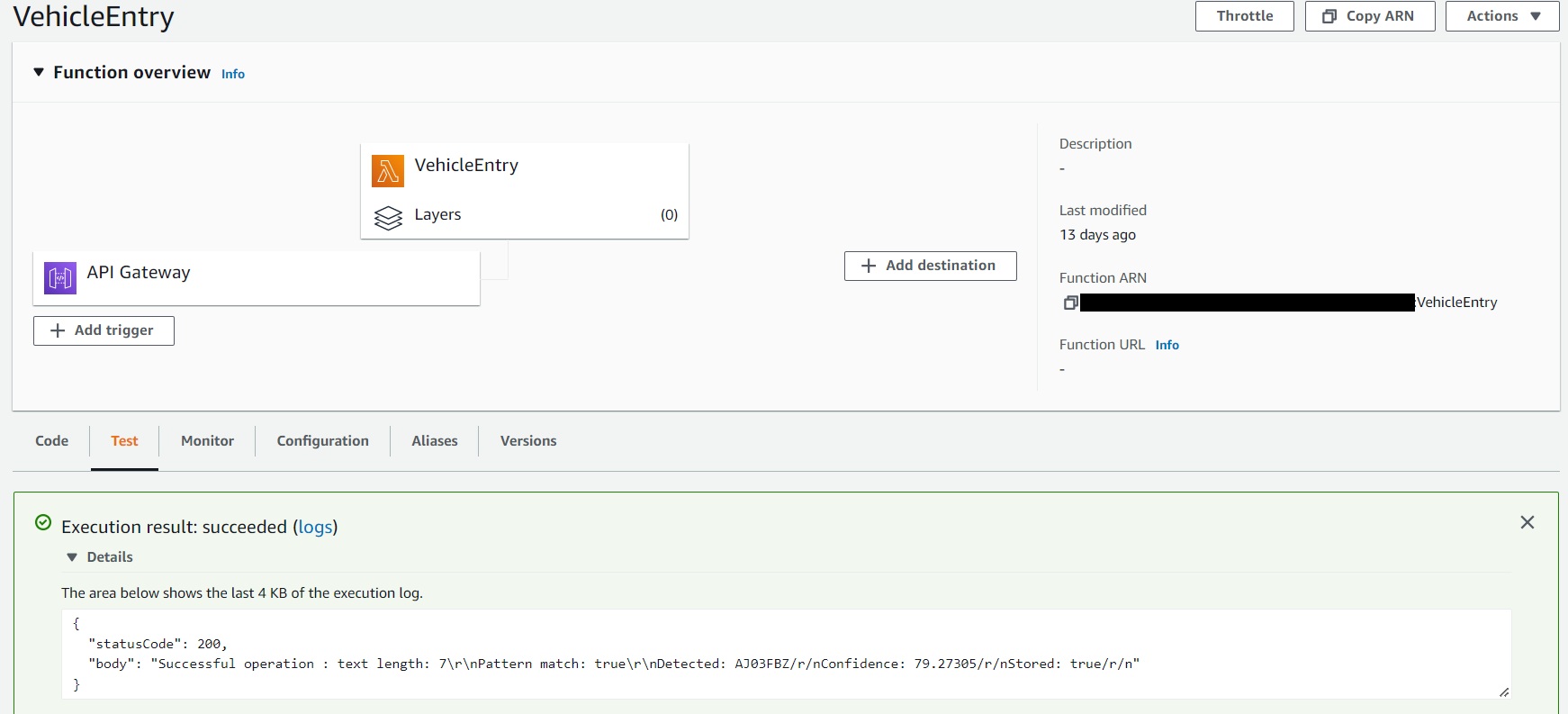
Task: Select the Aliases tab
Action: point(435,441)
